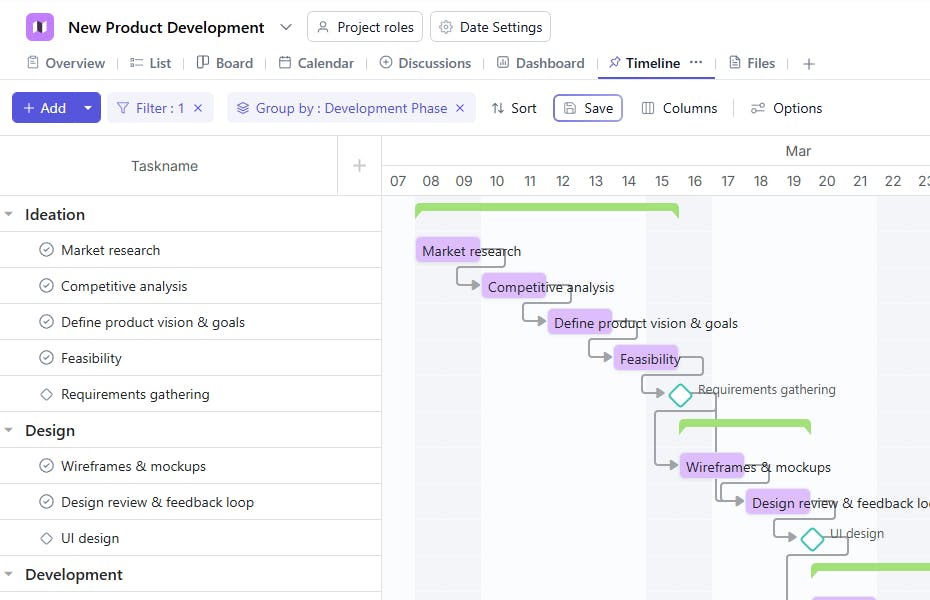
Task: Click the UI design milestone diamond in the timeline
Action: pos(812,539)
